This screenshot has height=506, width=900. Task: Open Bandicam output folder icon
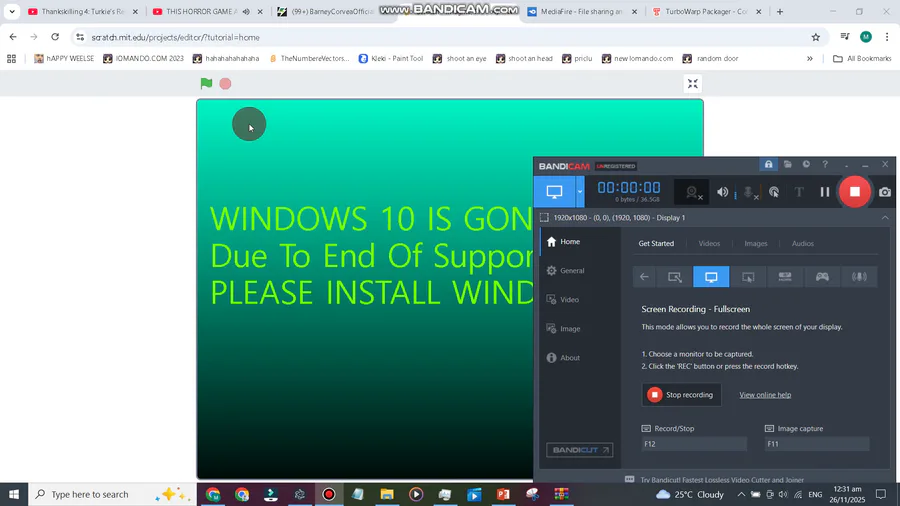click(x=788, y=165)
